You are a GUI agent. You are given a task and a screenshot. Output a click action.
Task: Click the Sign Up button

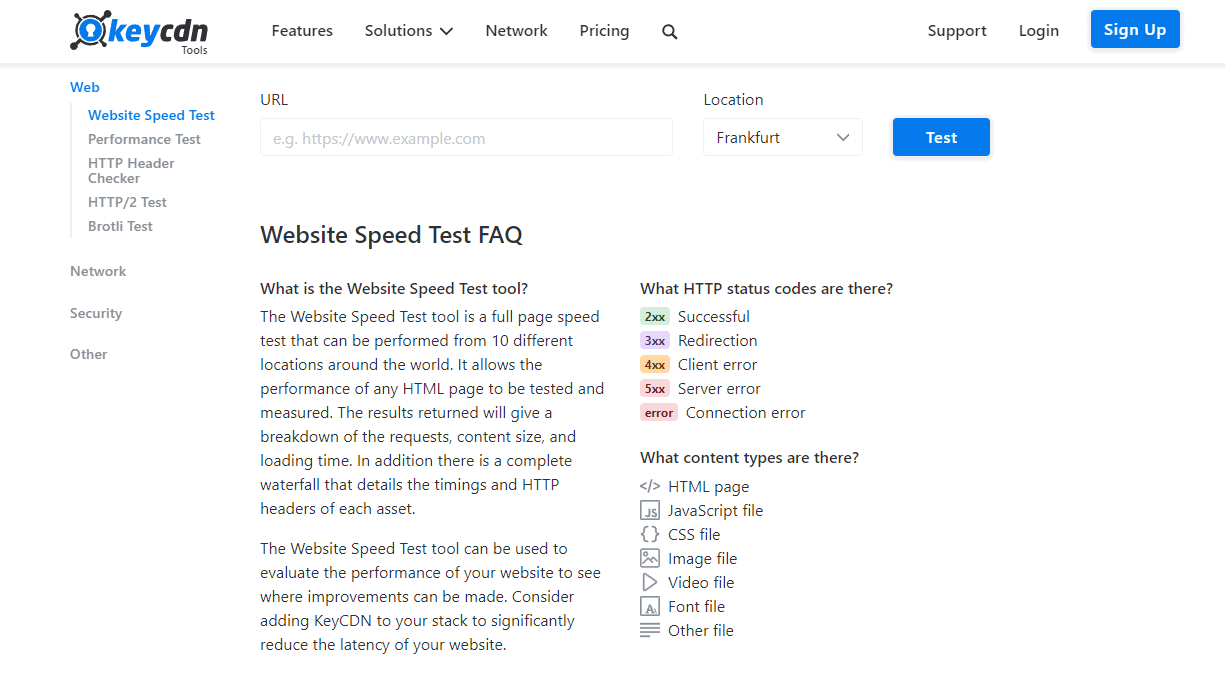point(1135,29)
